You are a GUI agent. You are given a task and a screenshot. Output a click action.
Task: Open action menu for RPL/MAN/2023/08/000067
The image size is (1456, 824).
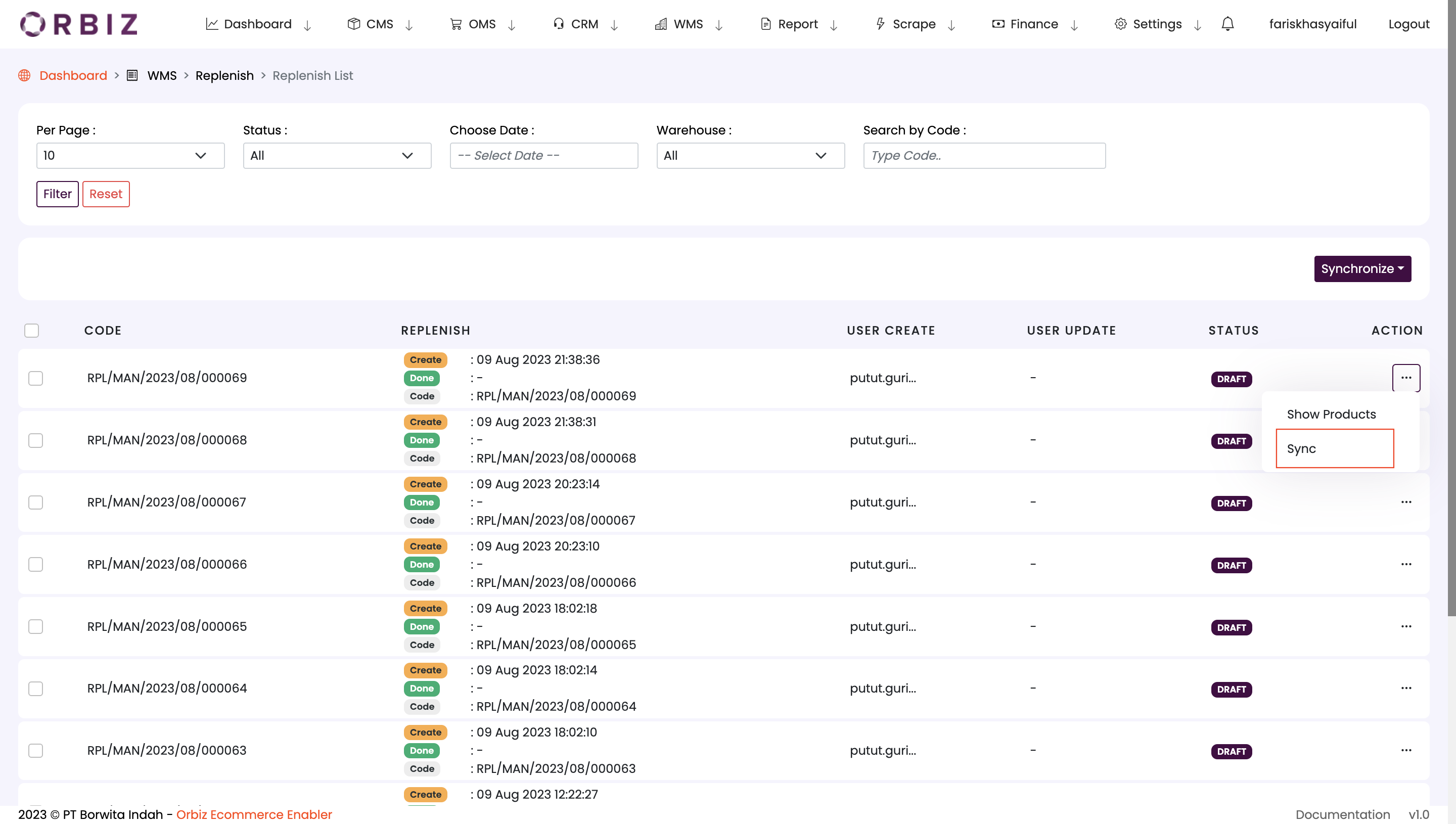[1406, 502]
